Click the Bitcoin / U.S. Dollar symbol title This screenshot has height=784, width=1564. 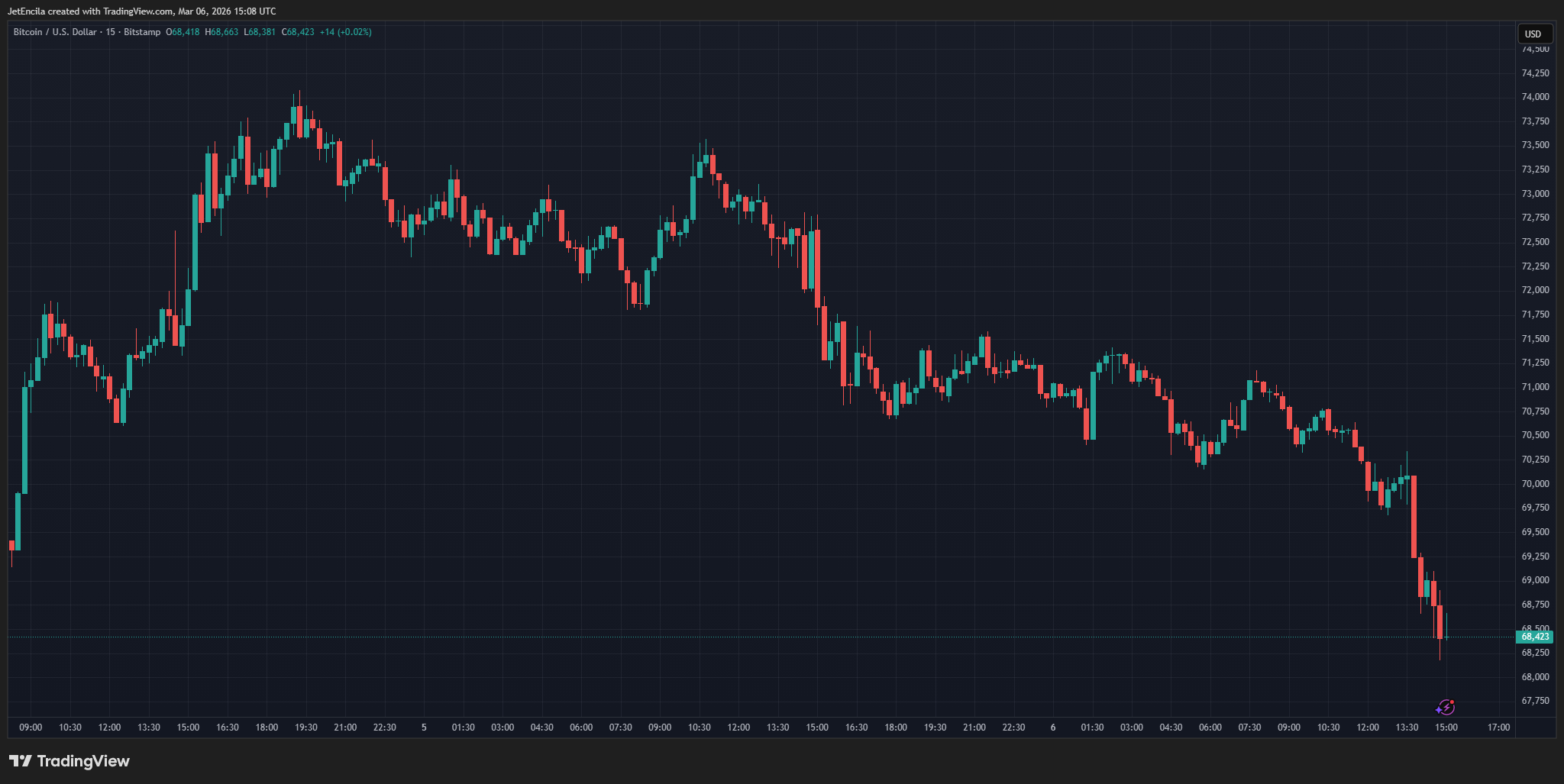[x=55, y=32]
